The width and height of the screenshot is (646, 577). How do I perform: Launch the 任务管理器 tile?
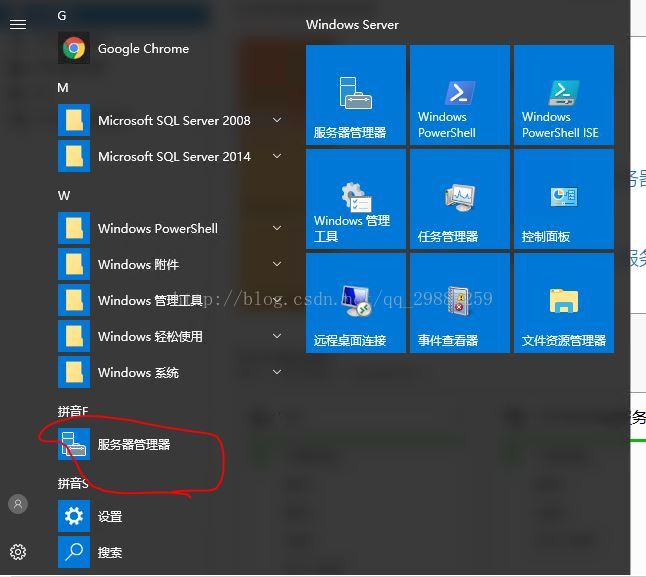click(459, 199)
